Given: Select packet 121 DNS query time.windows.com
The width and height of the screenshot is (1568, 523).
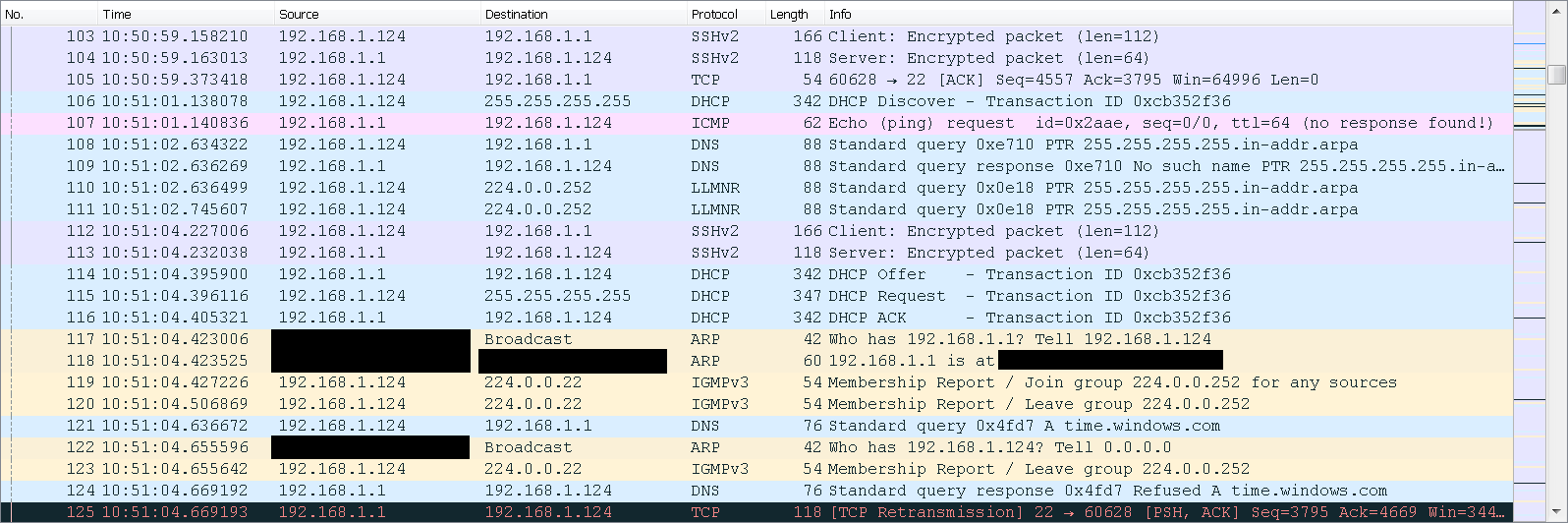Looking at the screenshot, I should coord(756,426).
